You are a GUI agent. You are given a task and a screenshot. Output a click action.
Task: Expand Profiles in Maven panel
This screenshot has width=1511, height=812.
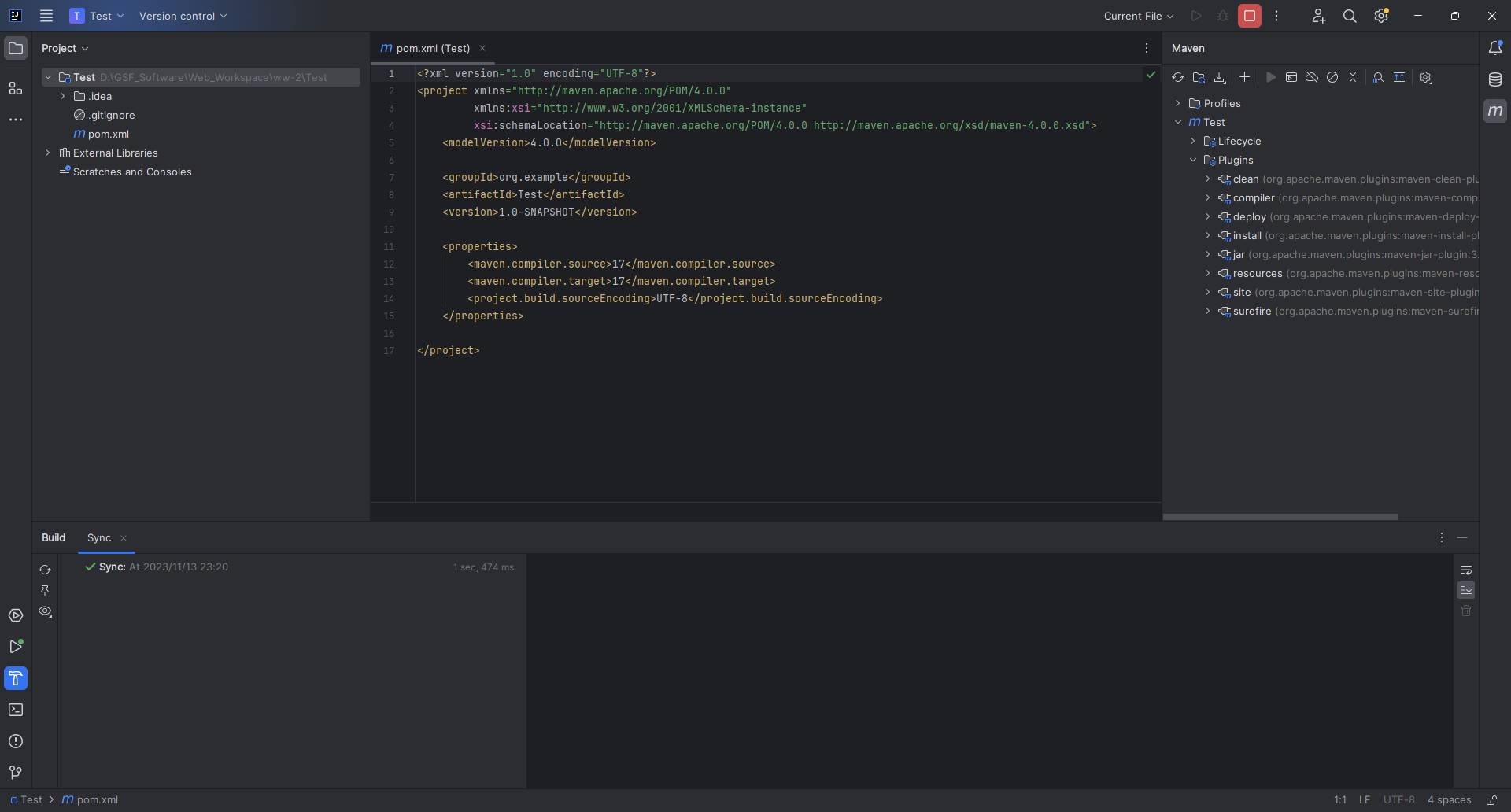(x=1178, y=103)
